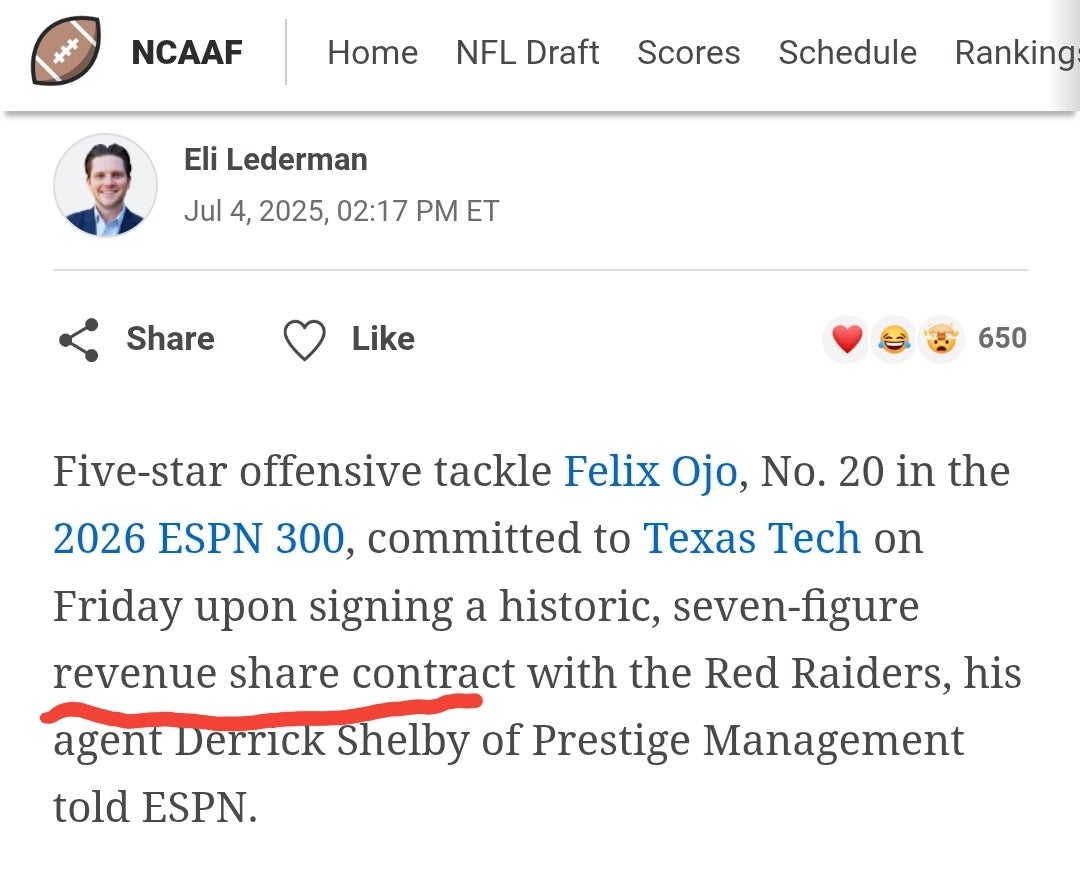Click the mind-blown reaction emoji

click(941, 340)
